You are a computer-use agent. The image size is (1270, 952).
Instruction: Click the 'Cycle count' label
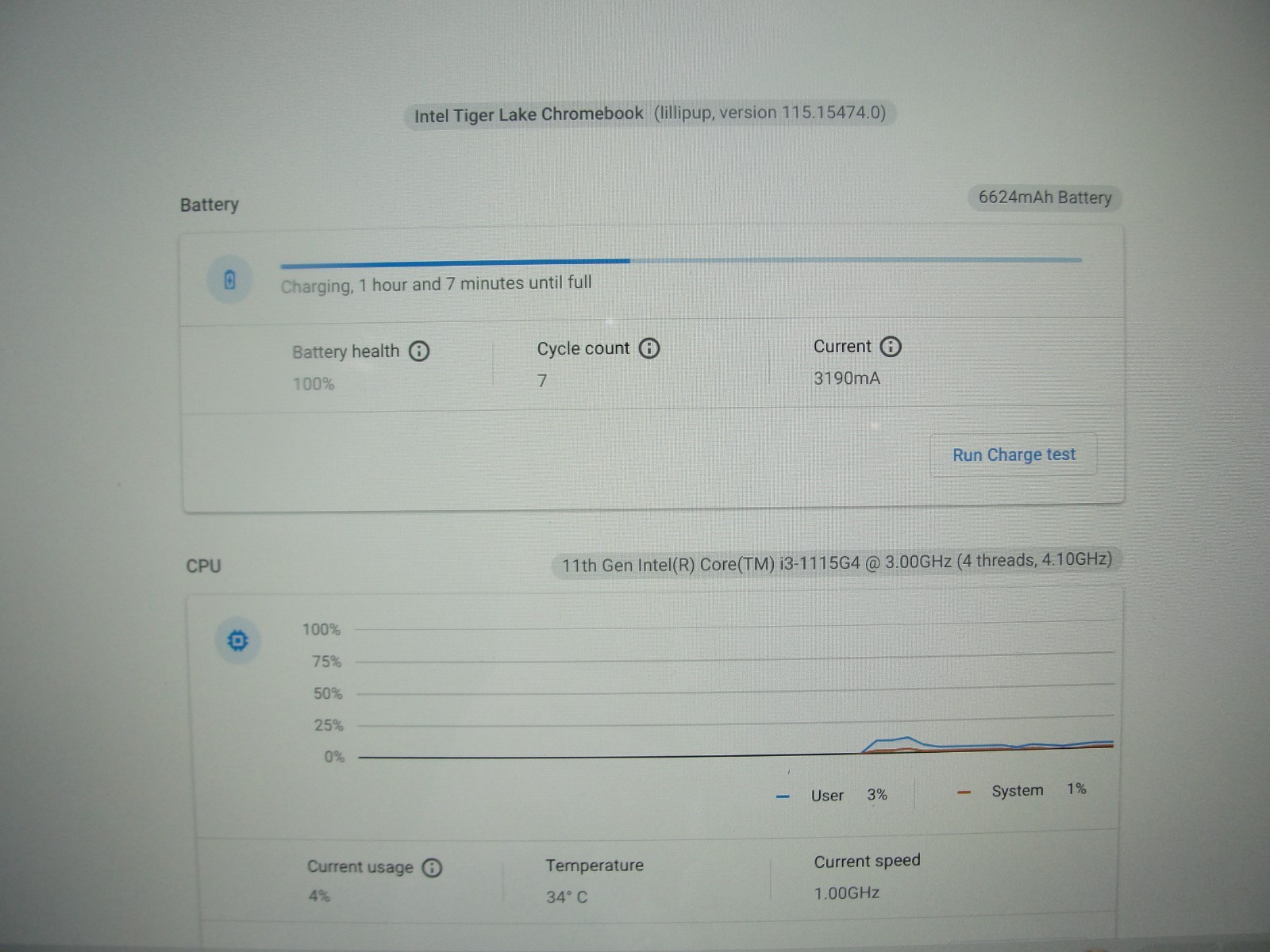pyautogui.click(x=583, y=348)
